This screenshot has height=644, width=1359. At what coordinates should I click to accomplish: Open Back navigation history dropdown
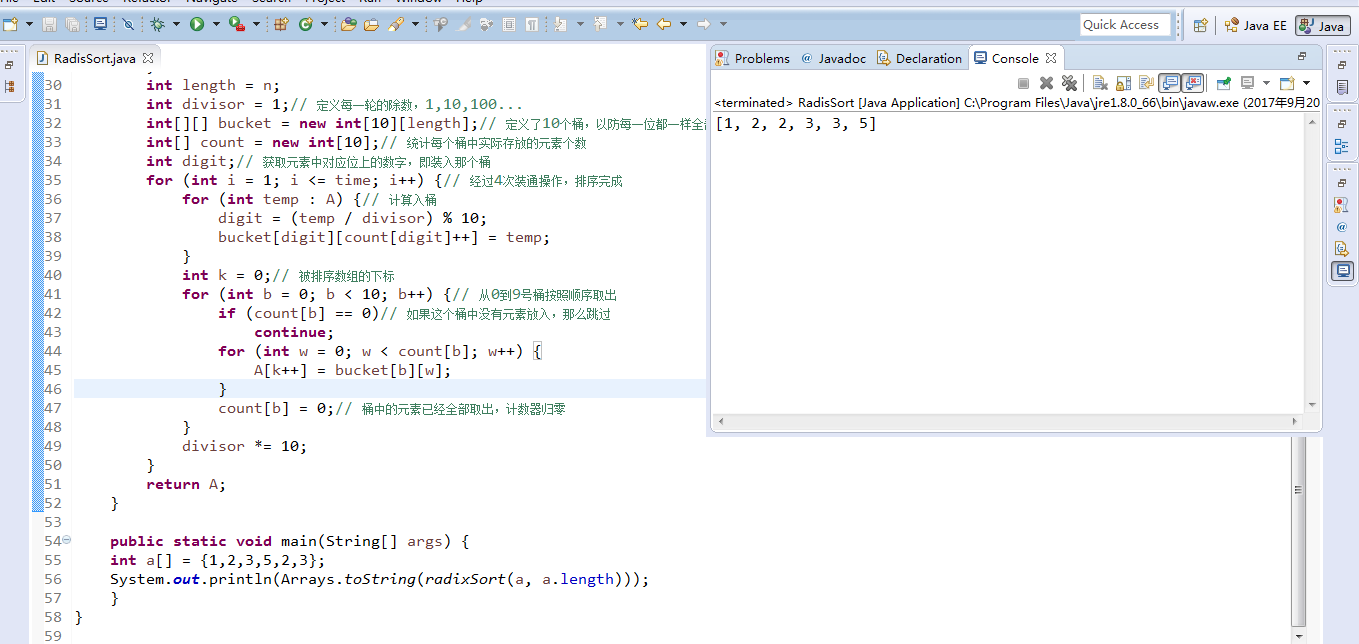[683, 24]
